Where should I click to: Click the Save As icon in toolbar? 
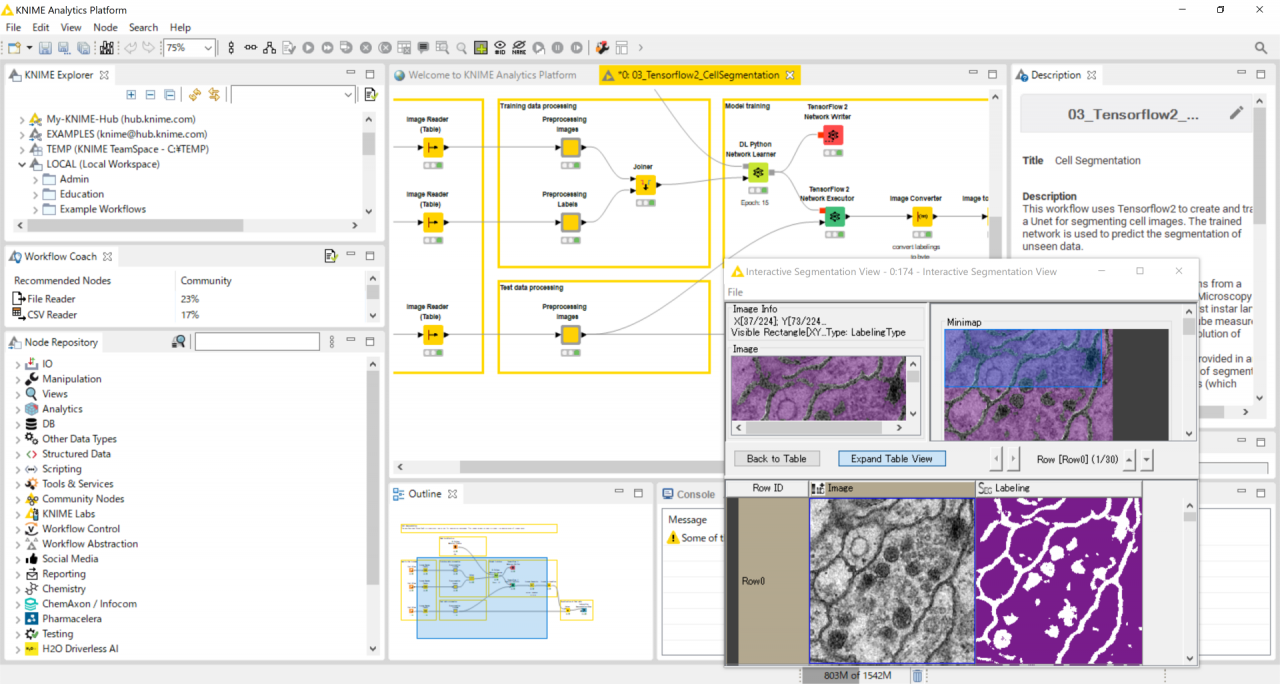coord(64,47)
